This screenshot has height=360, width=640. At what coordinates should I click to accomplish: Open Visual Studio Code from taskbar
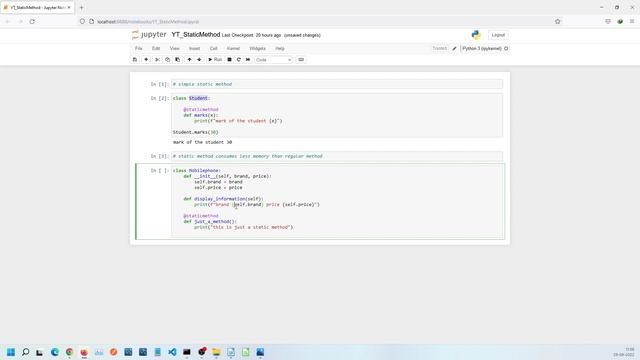tap(172, 352)
